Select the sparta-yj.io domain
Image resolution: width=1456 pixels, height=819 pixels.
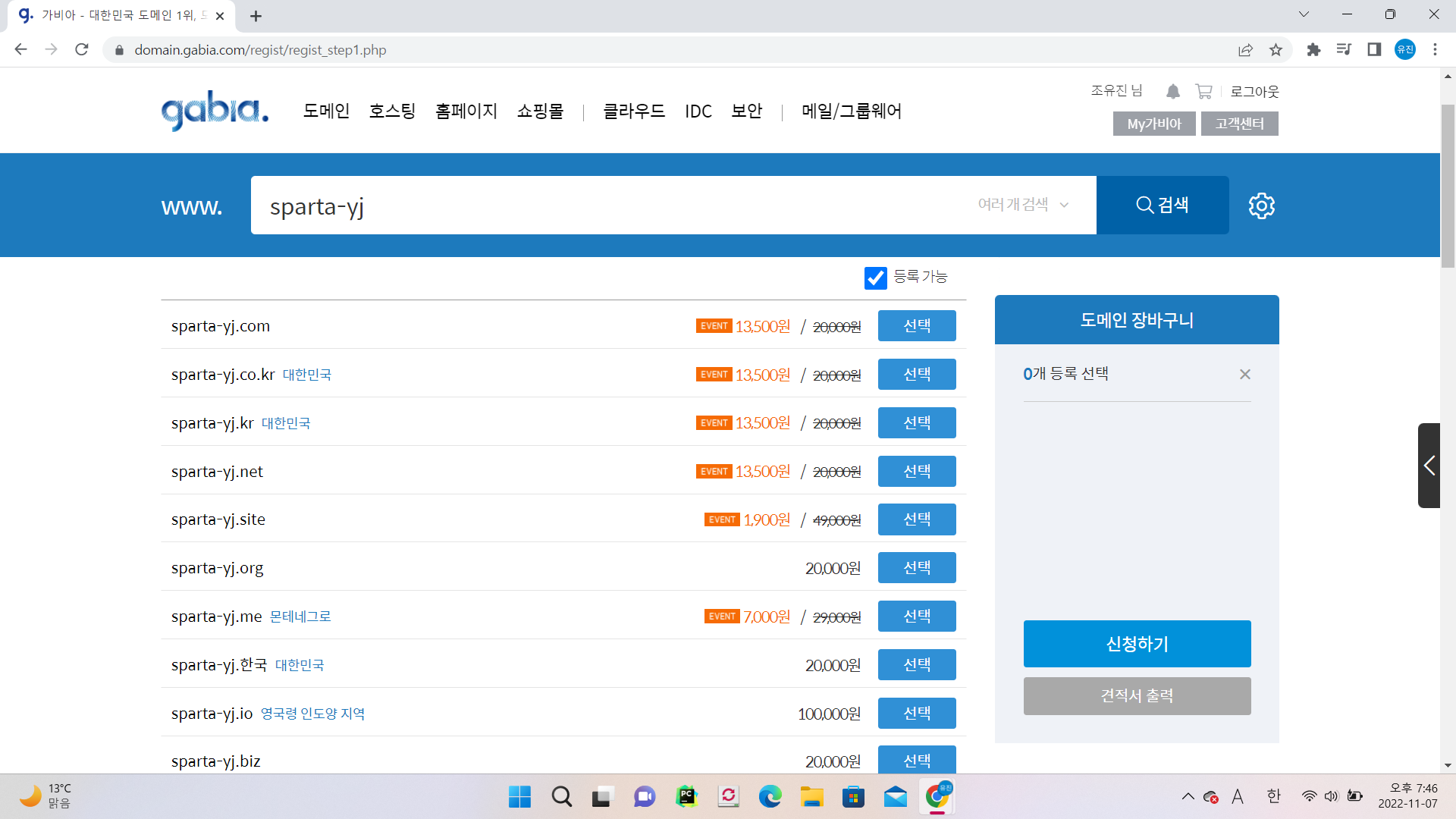point(917,714)
